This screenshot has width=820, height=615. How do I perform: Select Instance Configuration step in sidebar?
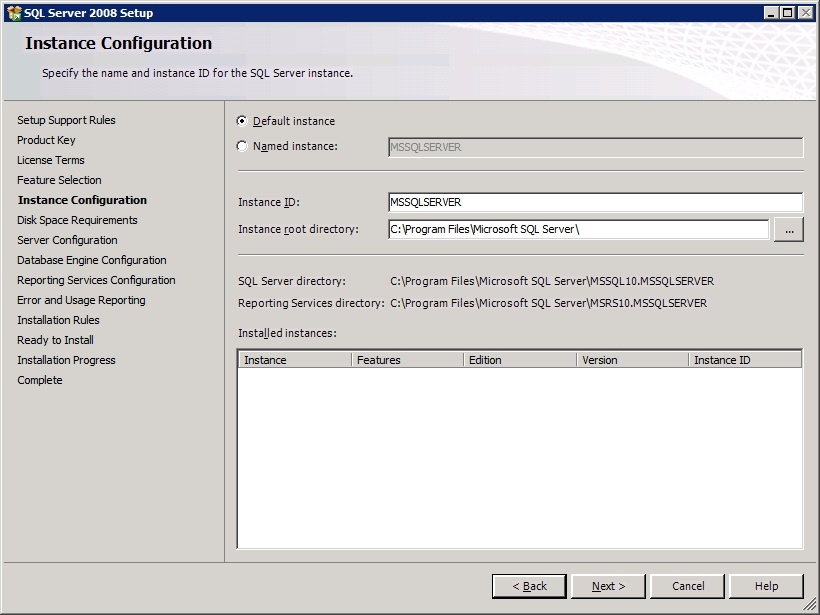(x=82, y=200)
